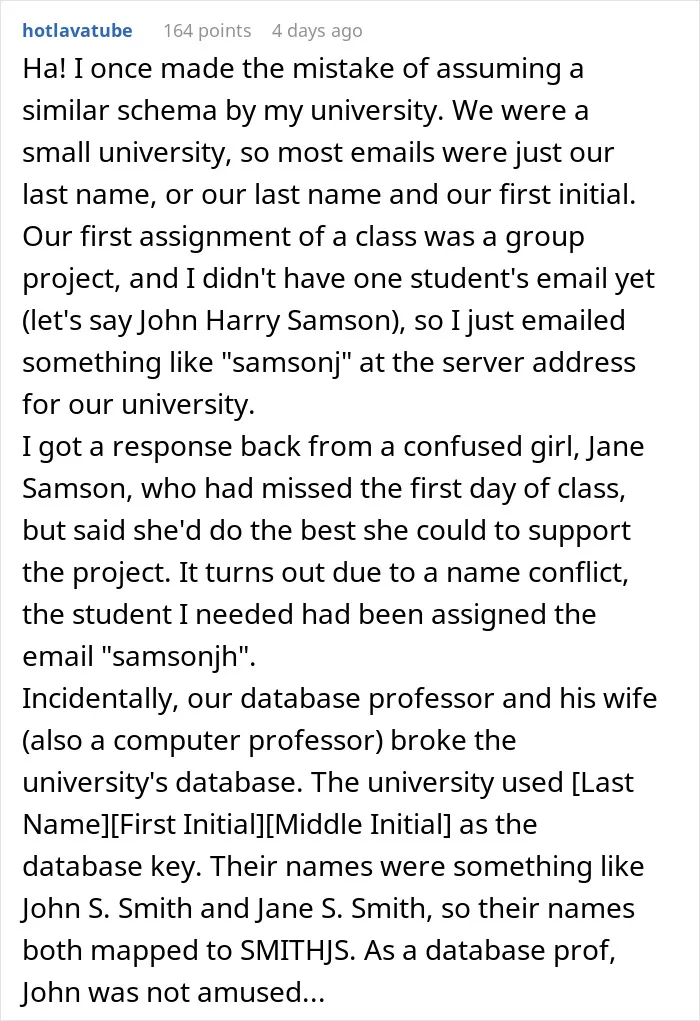Open the hotlavatube user profile link

pos(77,31)
